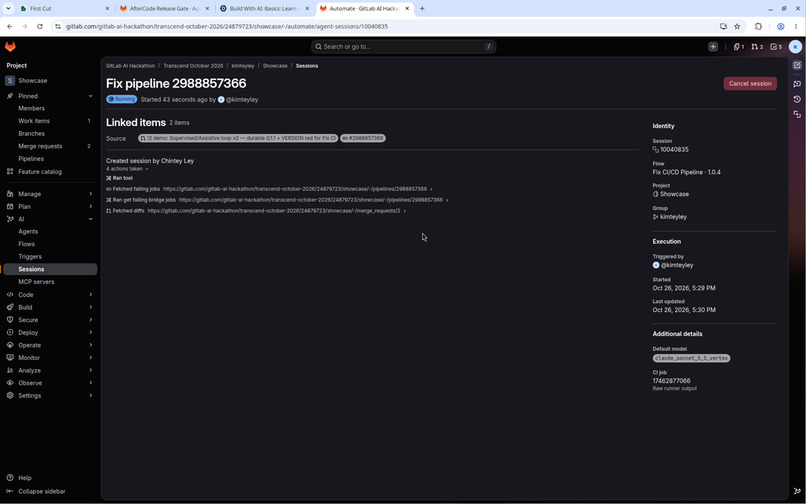Expand the Manage menu

click(90, 194)
